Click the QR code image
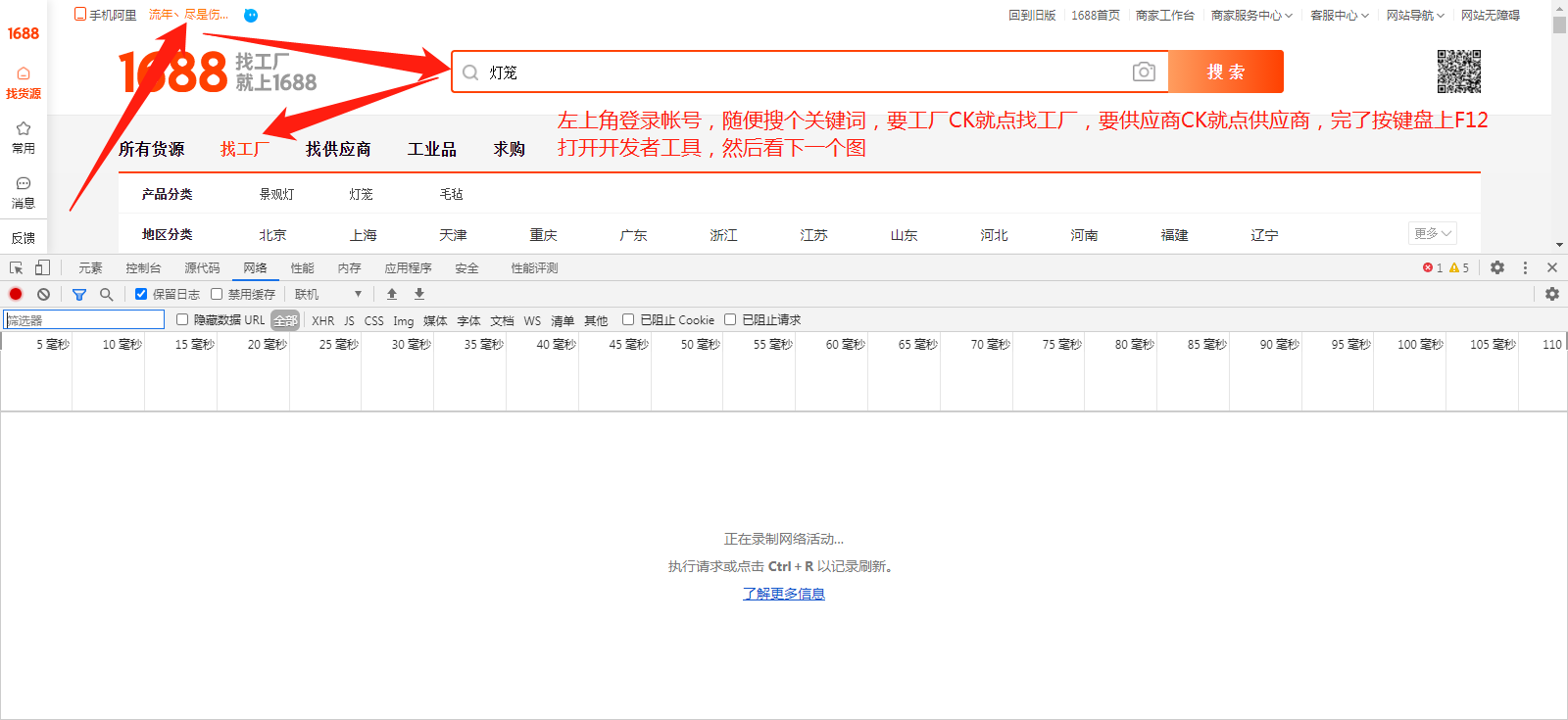 (1459, 72)
